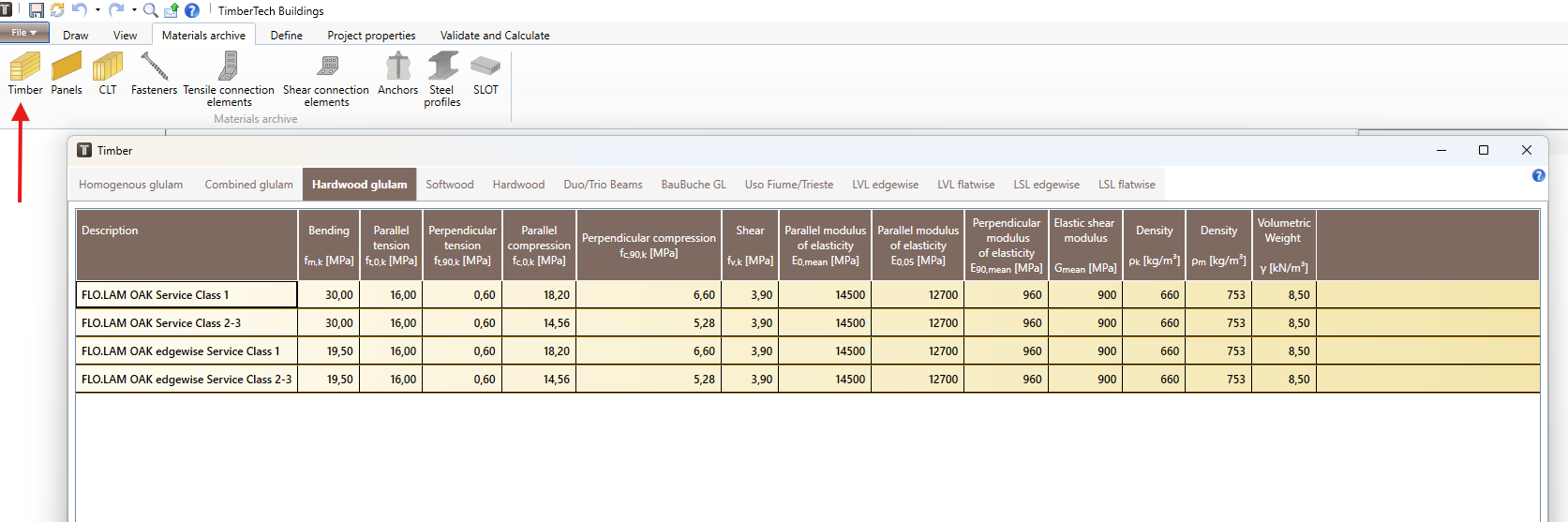Switch to the Combined glulam tab
1568x522 pixels.
[x=249, y=185]
